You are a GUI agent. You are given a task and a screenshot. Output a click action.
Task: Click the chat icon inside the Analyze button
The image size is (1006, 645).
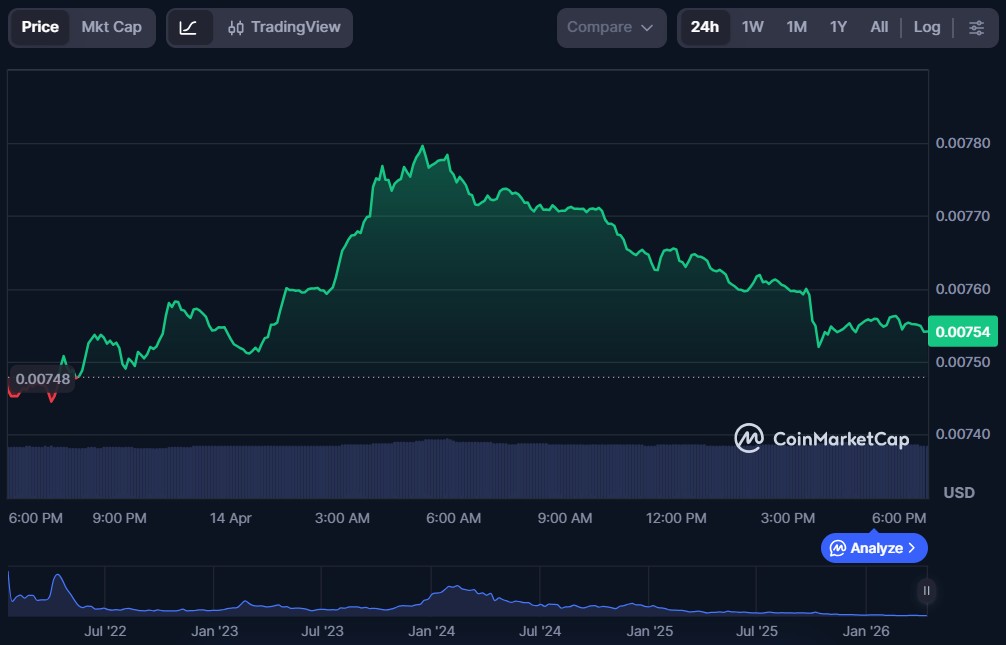pos(838,548)
